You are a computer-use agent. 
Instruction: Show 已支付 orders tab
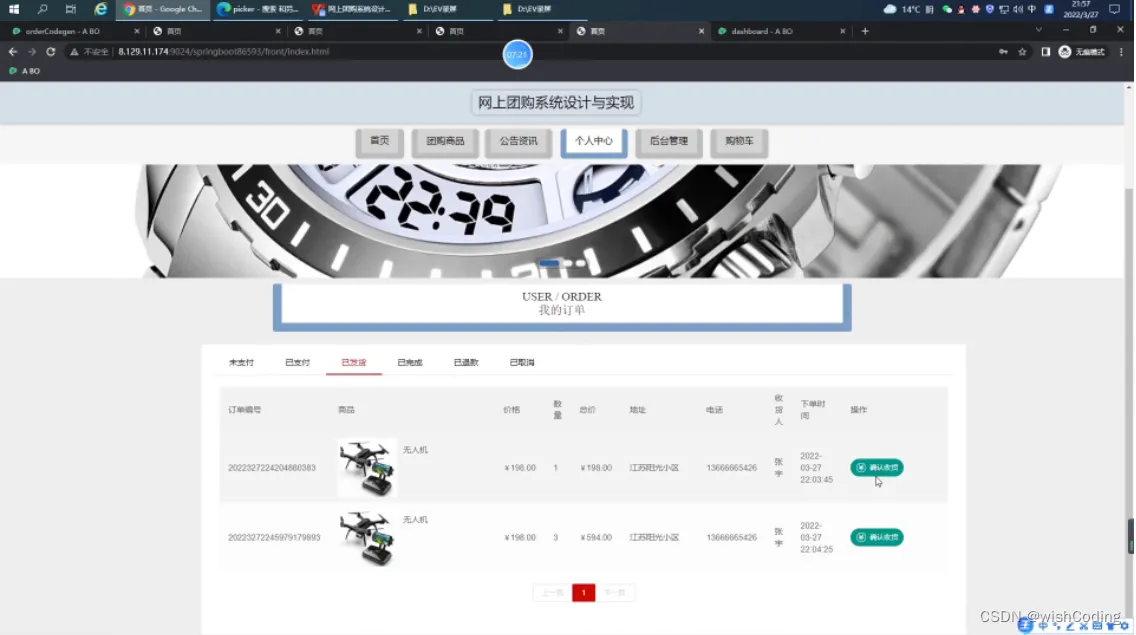(x=297, y=362)
